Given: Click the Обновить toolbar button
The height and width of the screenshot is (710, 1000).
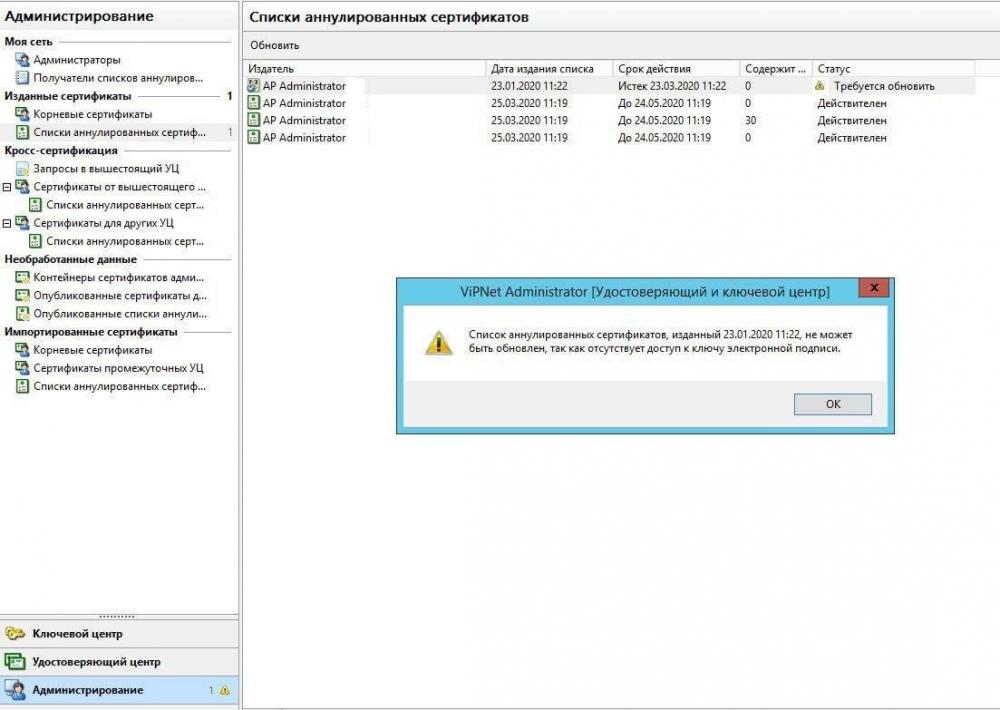Looking at the screenshot, I should click(x=274, y=45).
